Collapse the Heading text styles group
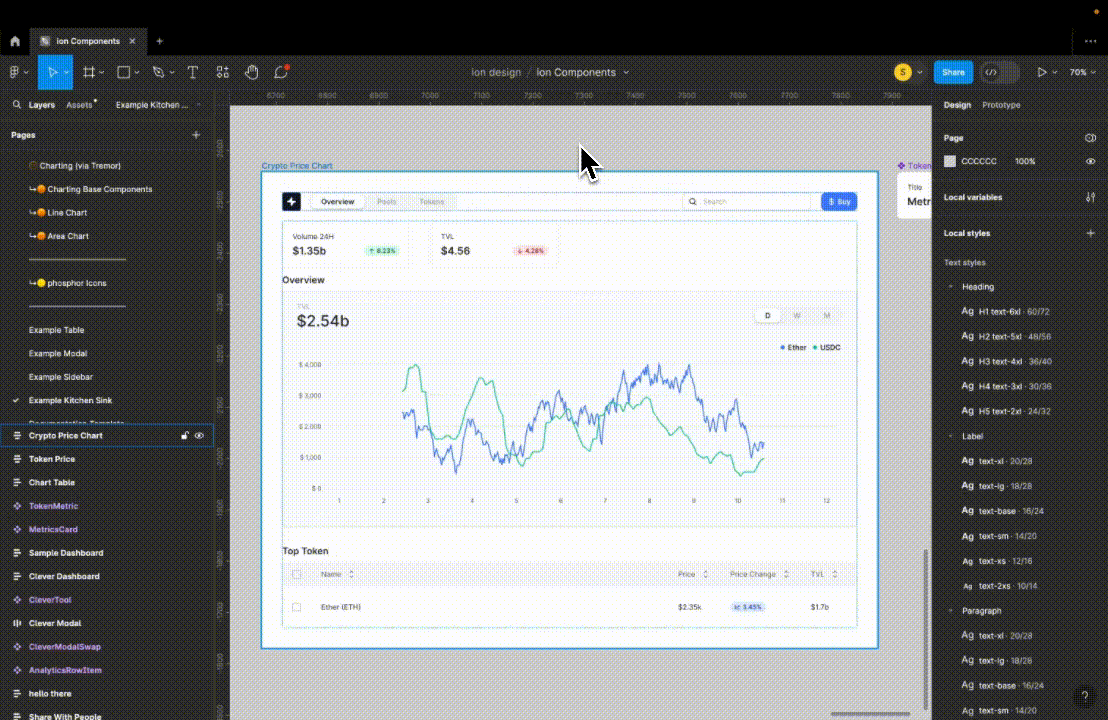This screenshot has width=1108, height=720. tap(950, 287)
